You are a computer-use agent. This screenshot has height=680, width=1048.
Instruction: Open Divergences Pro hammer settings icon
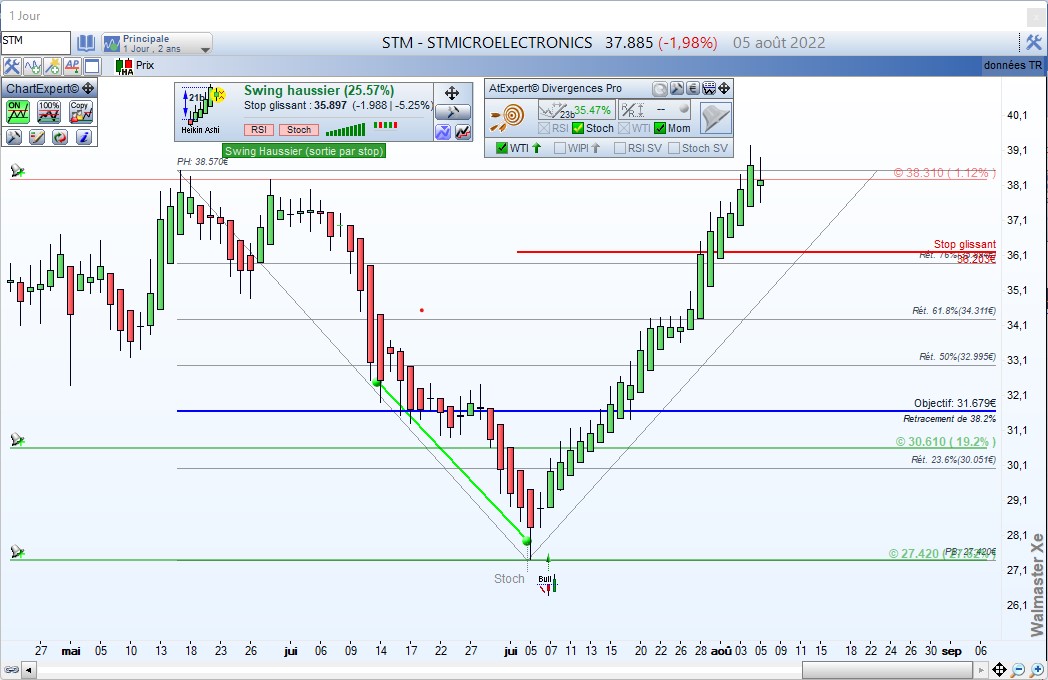click(676, 88)
